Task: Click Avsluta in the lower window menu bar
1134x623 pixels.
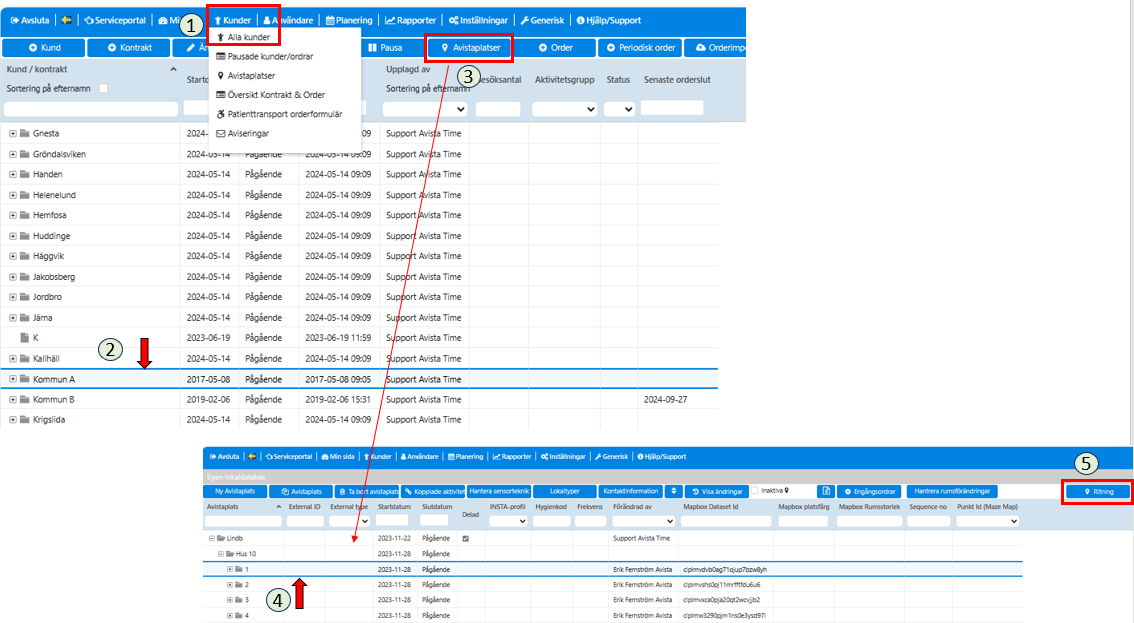Action: click(224, 457)
